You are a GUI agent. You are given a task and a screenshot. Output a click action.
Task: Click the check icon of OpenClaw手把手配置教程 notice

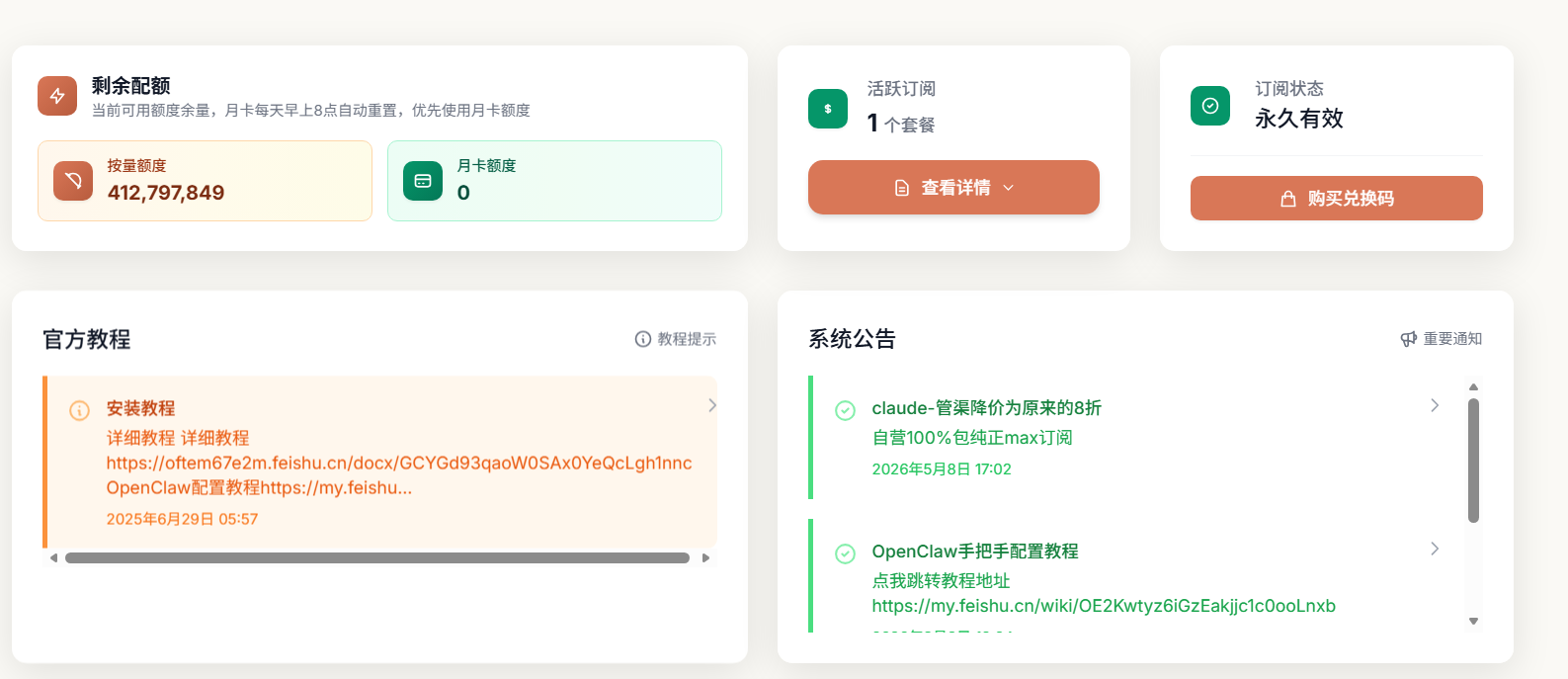[846, 553]
